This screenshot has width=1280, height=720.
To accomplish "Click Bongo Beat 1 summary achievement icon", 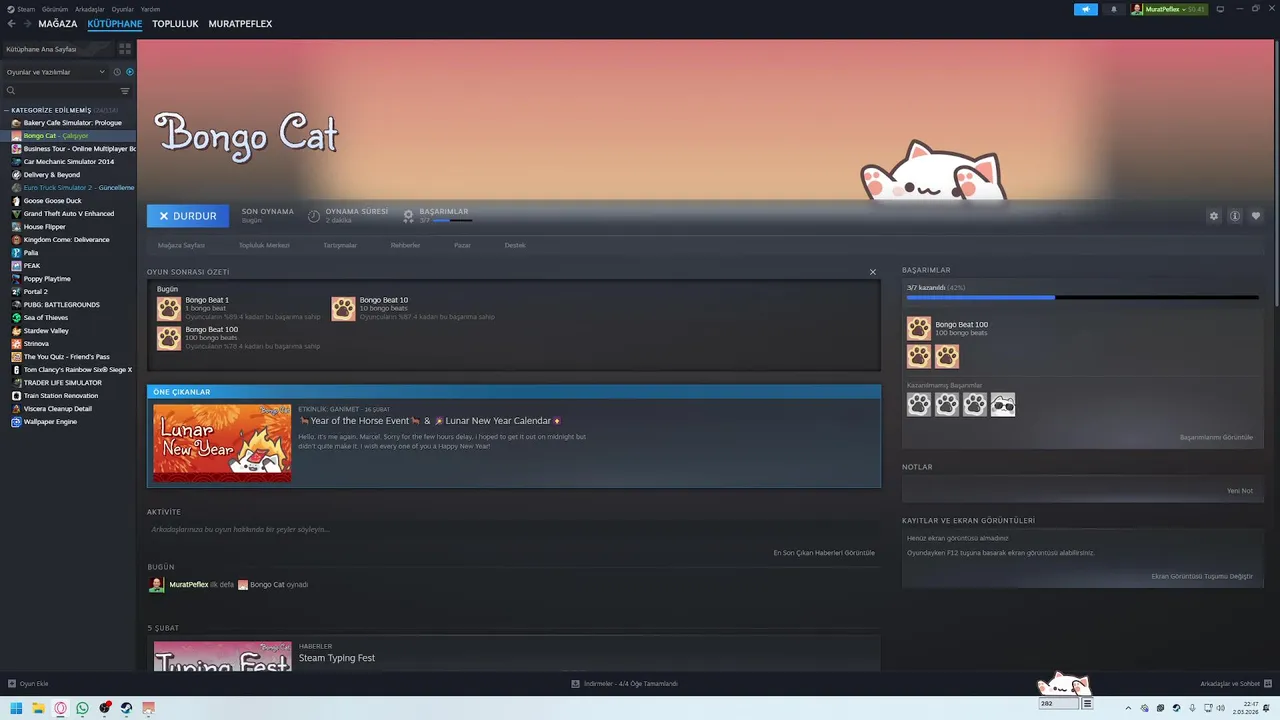I will tap(169, 308).
